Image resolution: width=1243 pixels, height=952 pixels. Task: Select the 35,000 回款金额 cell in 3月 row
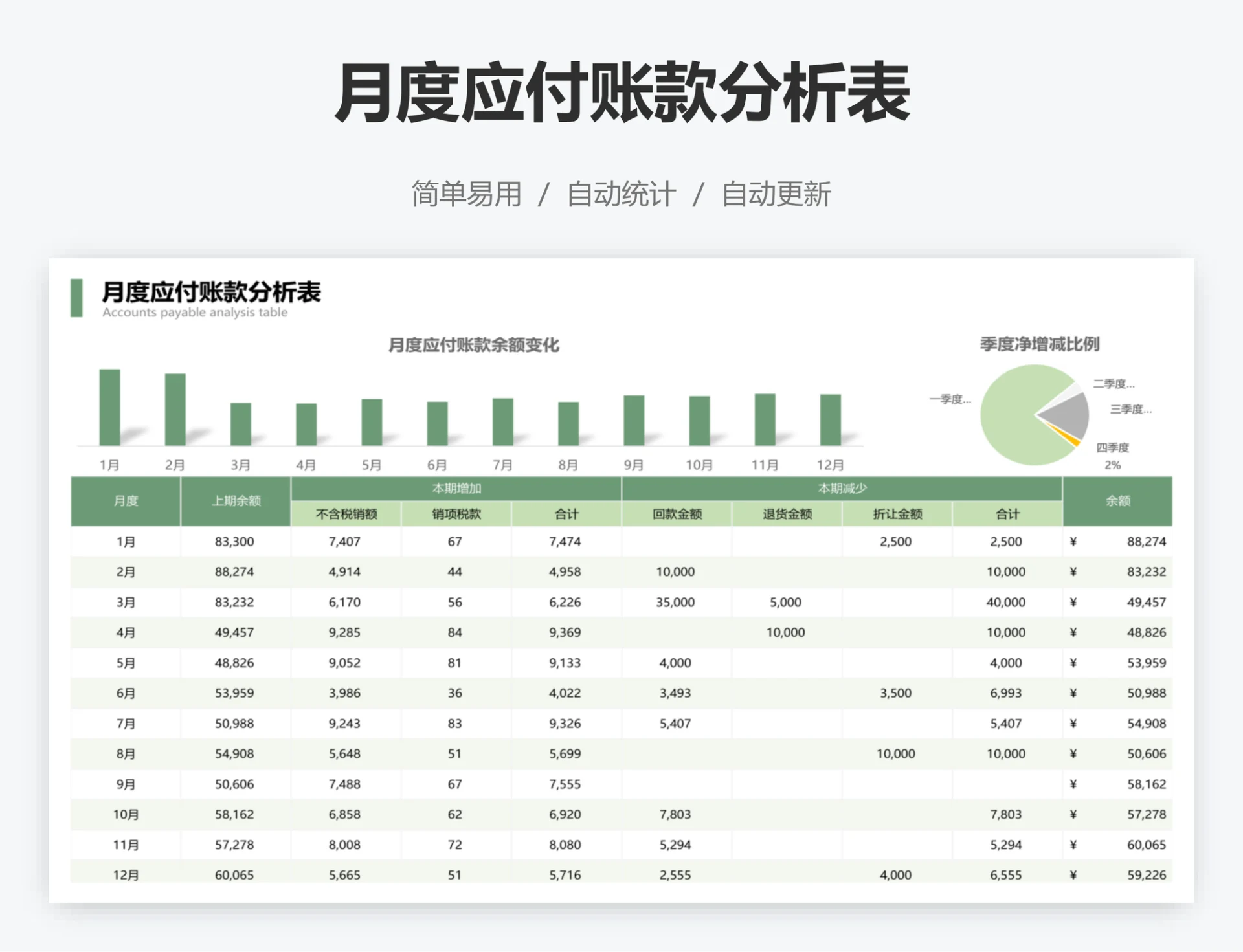tap(676, 602)
